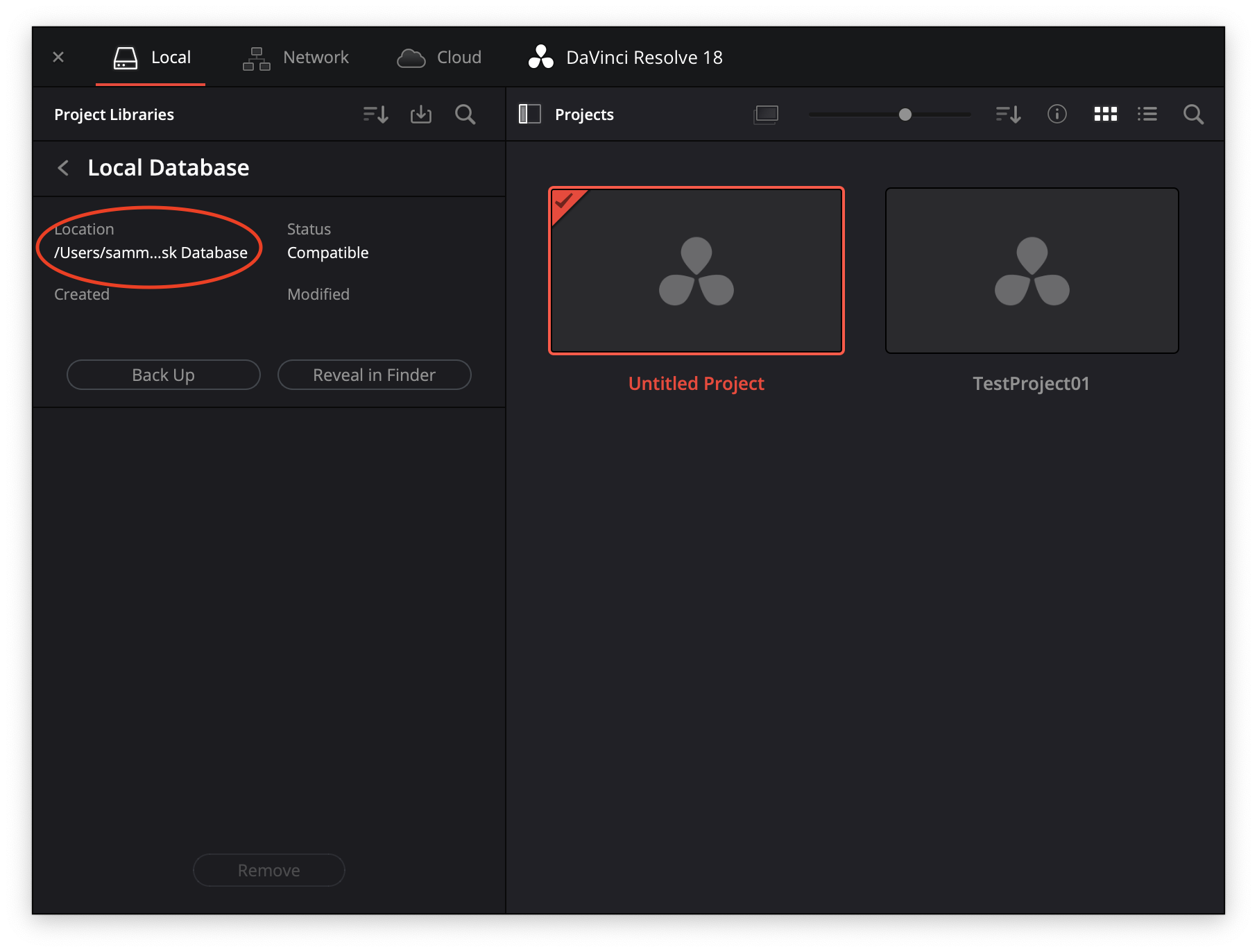
Task: Click the thumbnail size preview icon
Action: click(767, 114)
